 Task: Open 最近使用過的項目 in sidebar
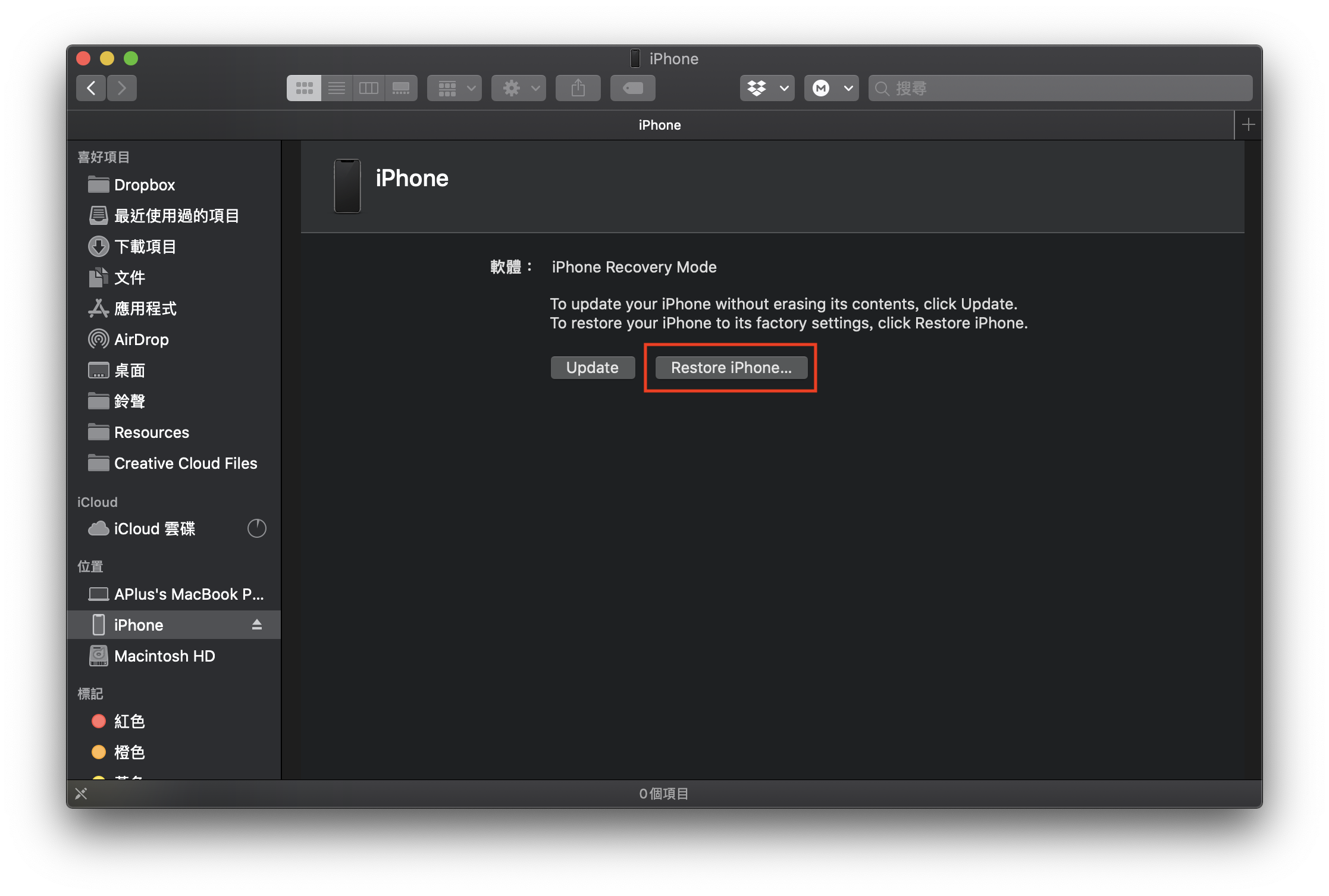point(174,216)
